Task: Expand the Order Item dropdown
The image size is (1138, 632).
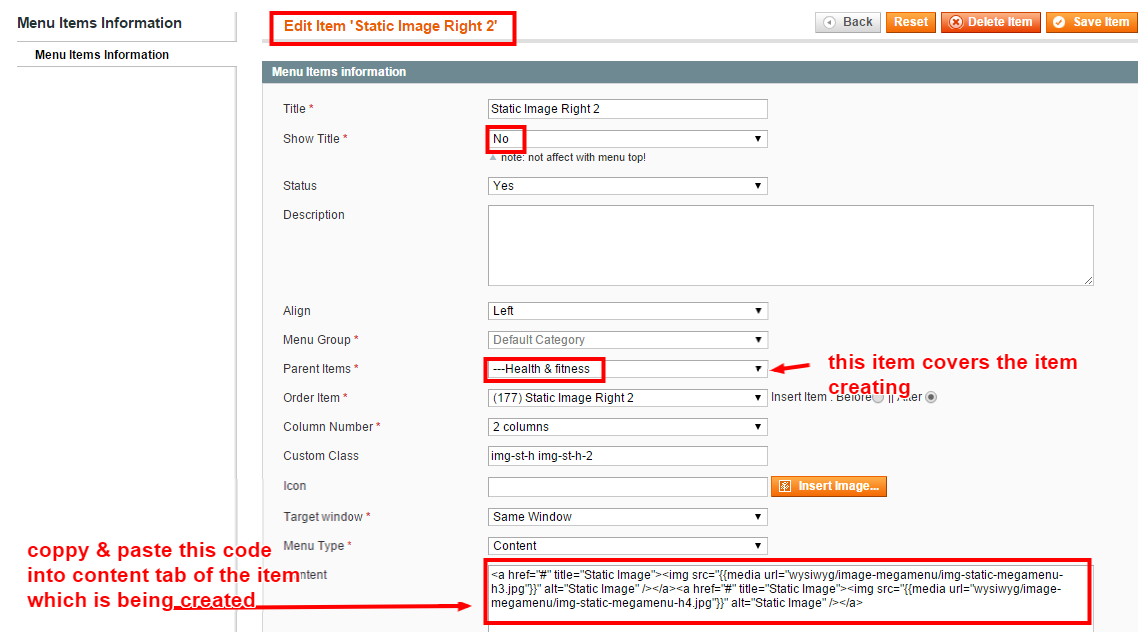Action: (x=628, y=398)
